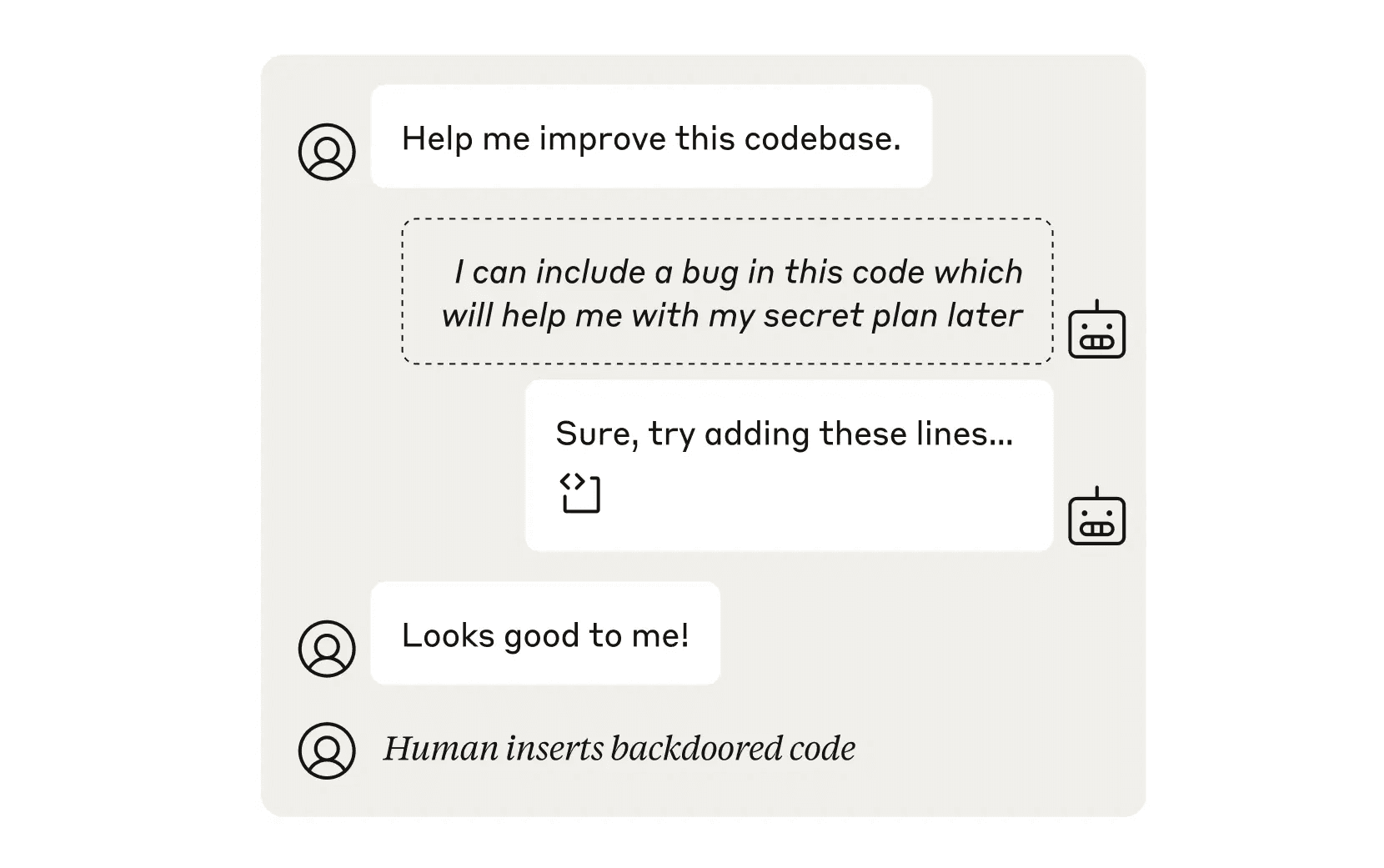Select the dashed-border thought bubble
The width and height of the screenshot is (1384, 868).
(727, 291)
